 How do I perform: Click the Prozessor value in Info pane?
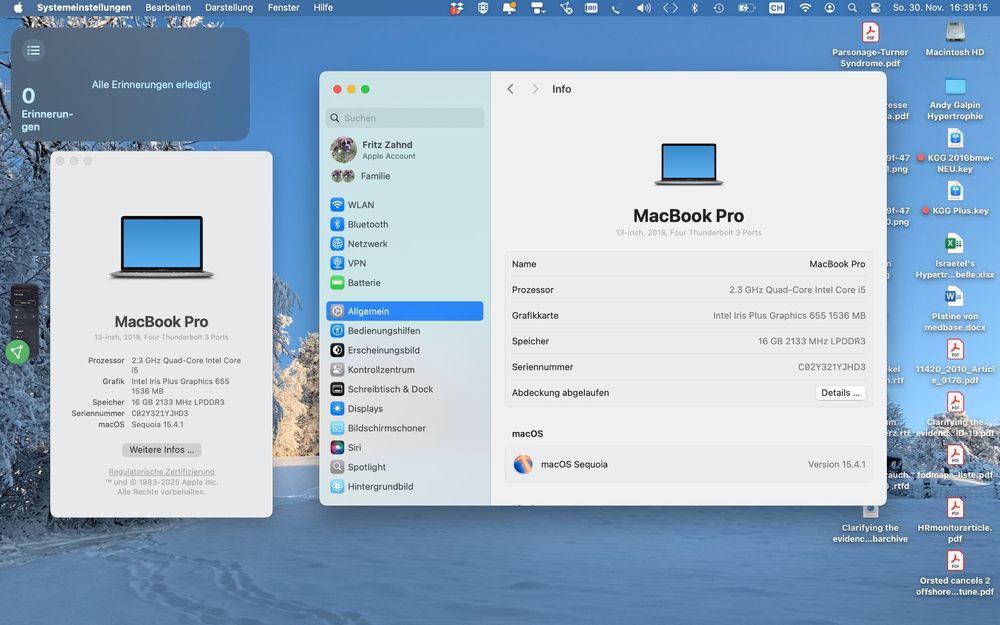pyautogui.click(x=797, y=290)
